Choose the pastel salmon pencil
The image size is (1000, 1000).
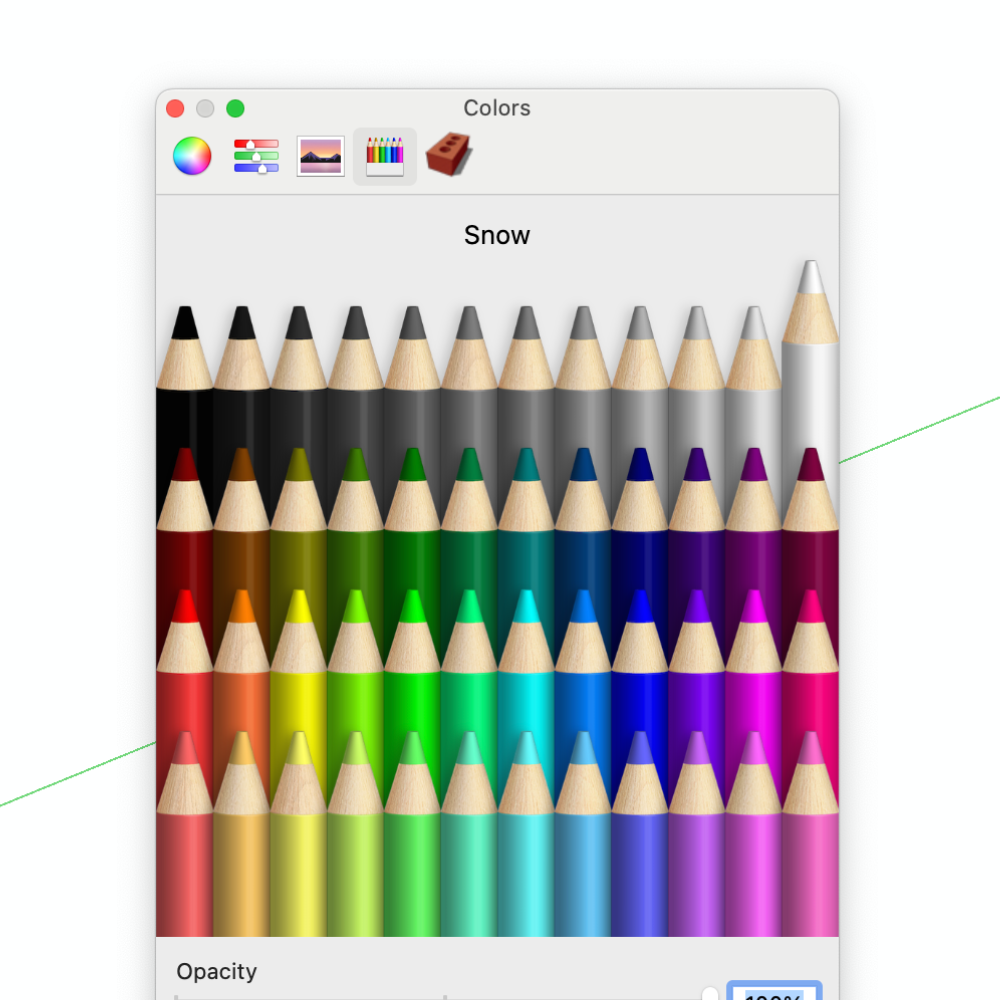pos(185,833)
